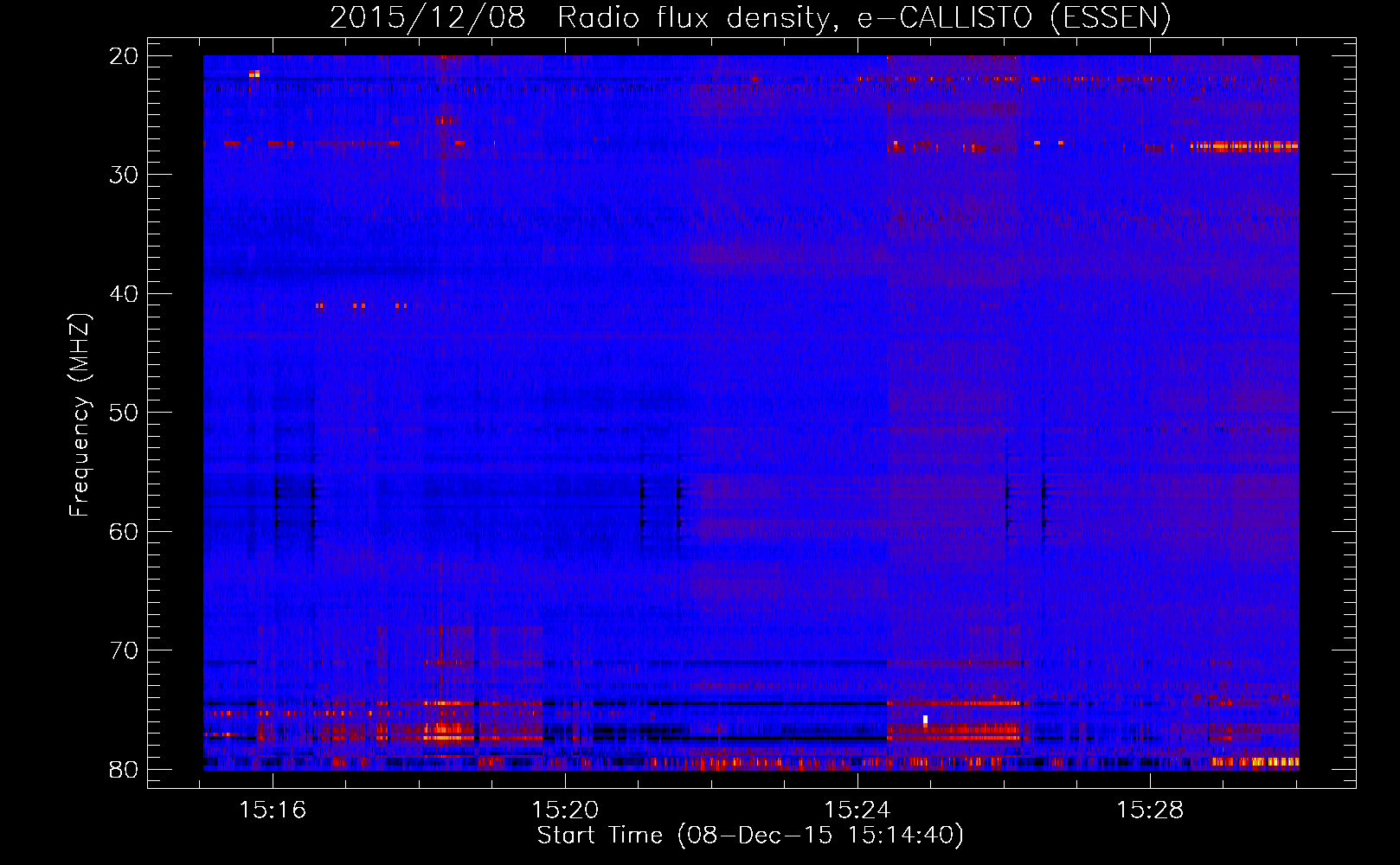Click the time tick label "15:28"

pos(1151,811)
